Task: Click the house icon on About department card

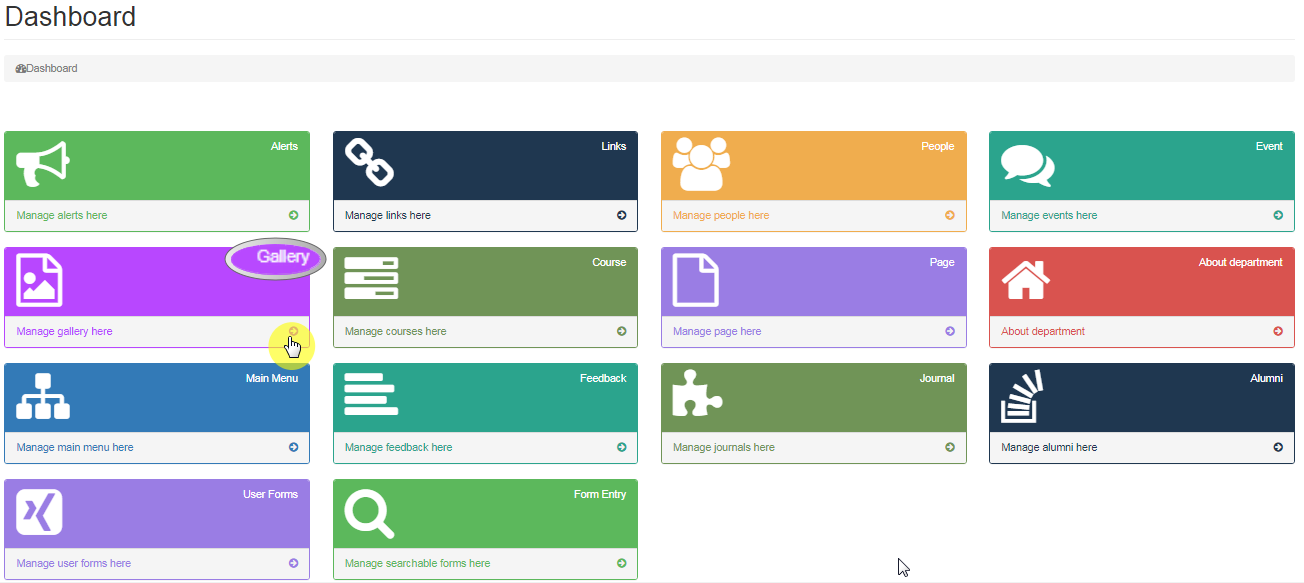Action: coord(1027,280)
